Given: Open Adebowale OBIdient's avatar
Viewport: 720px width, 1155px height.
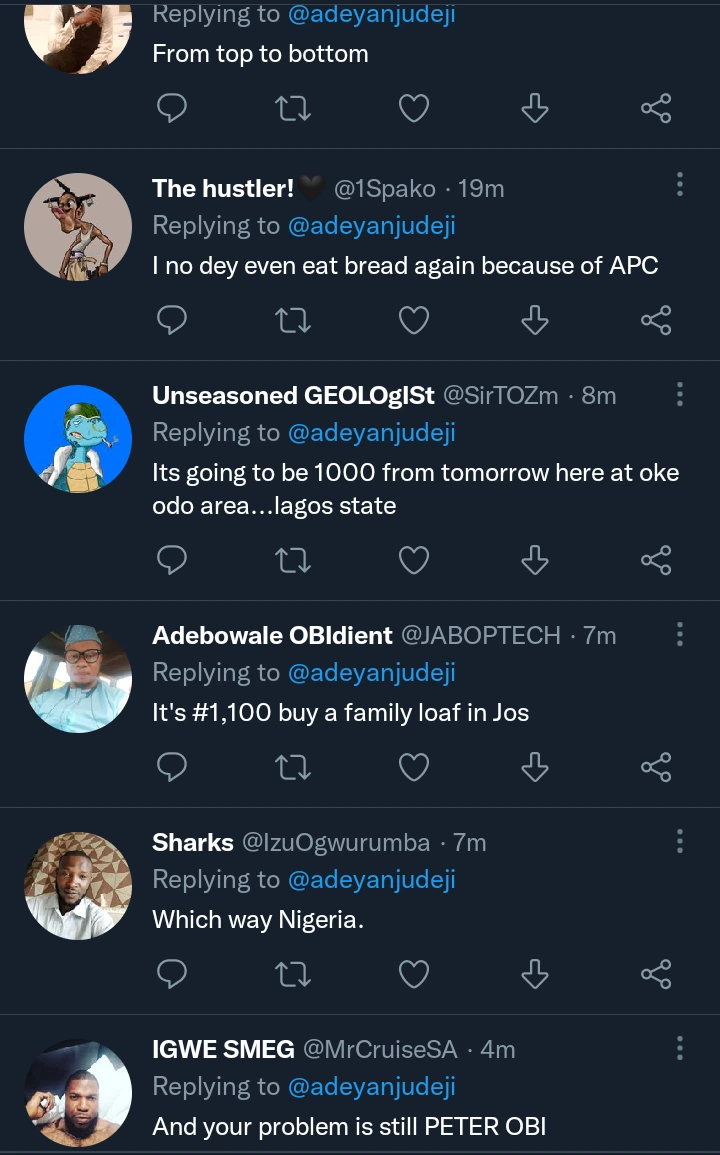Looking at the screenshot, I should point(78,679).
